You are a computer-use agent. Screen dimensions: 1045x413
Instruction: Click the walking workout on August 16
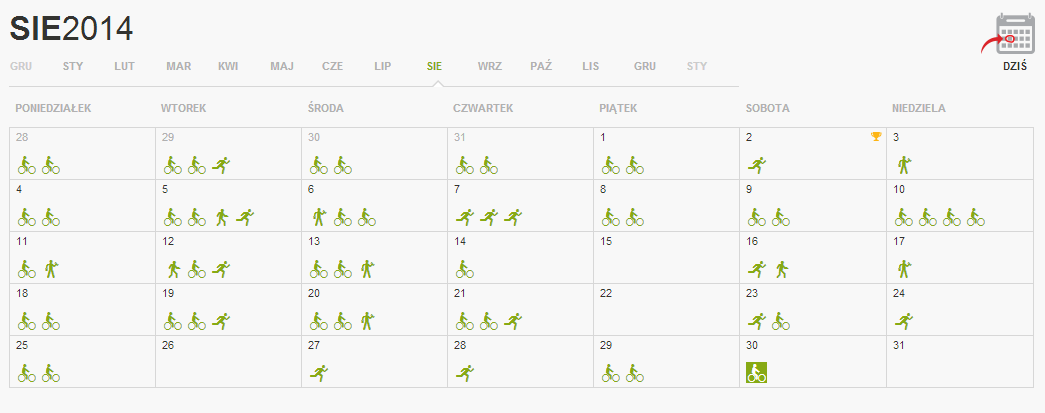(x=782, y=268)
